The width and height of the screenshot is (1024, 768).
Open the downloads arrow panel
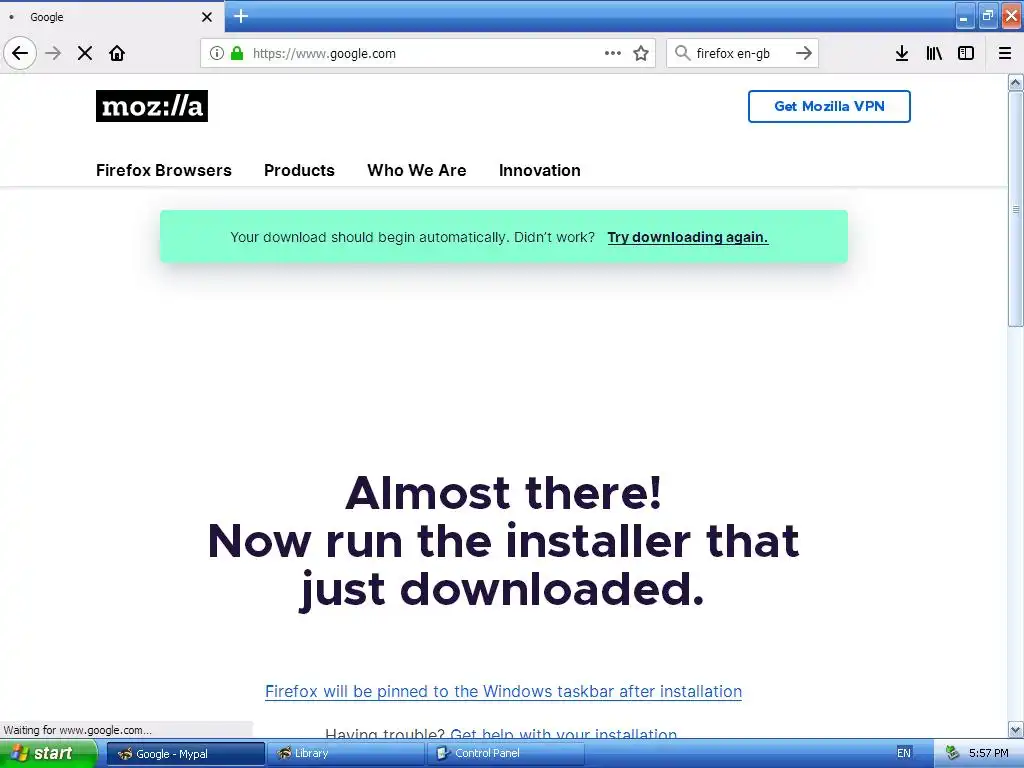pos(902,53)
